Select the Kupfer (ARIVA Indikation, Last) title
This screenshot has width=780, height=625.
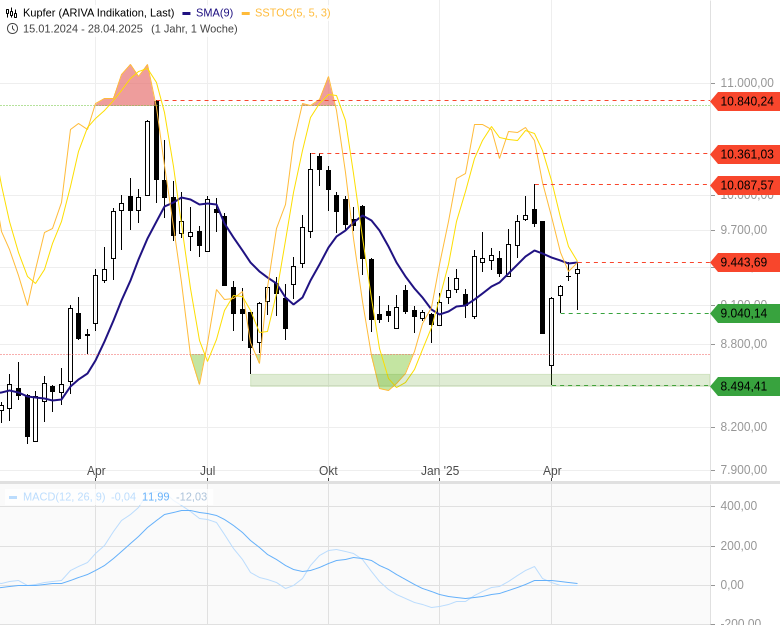click(x=99, y=13)
